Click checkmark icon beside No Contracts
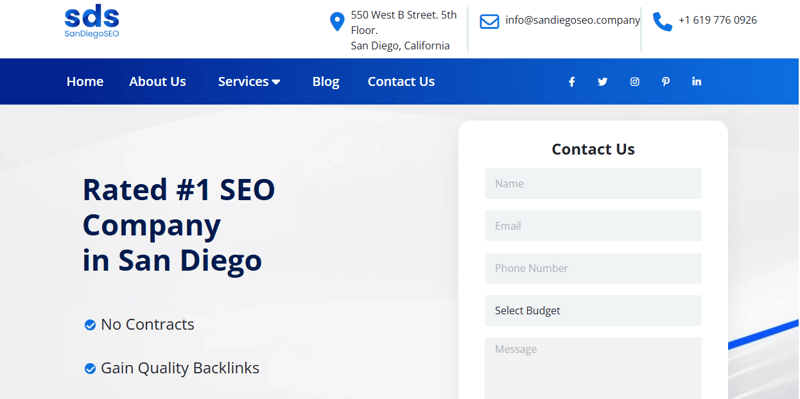The image size is (800, 399). point(90,325)
